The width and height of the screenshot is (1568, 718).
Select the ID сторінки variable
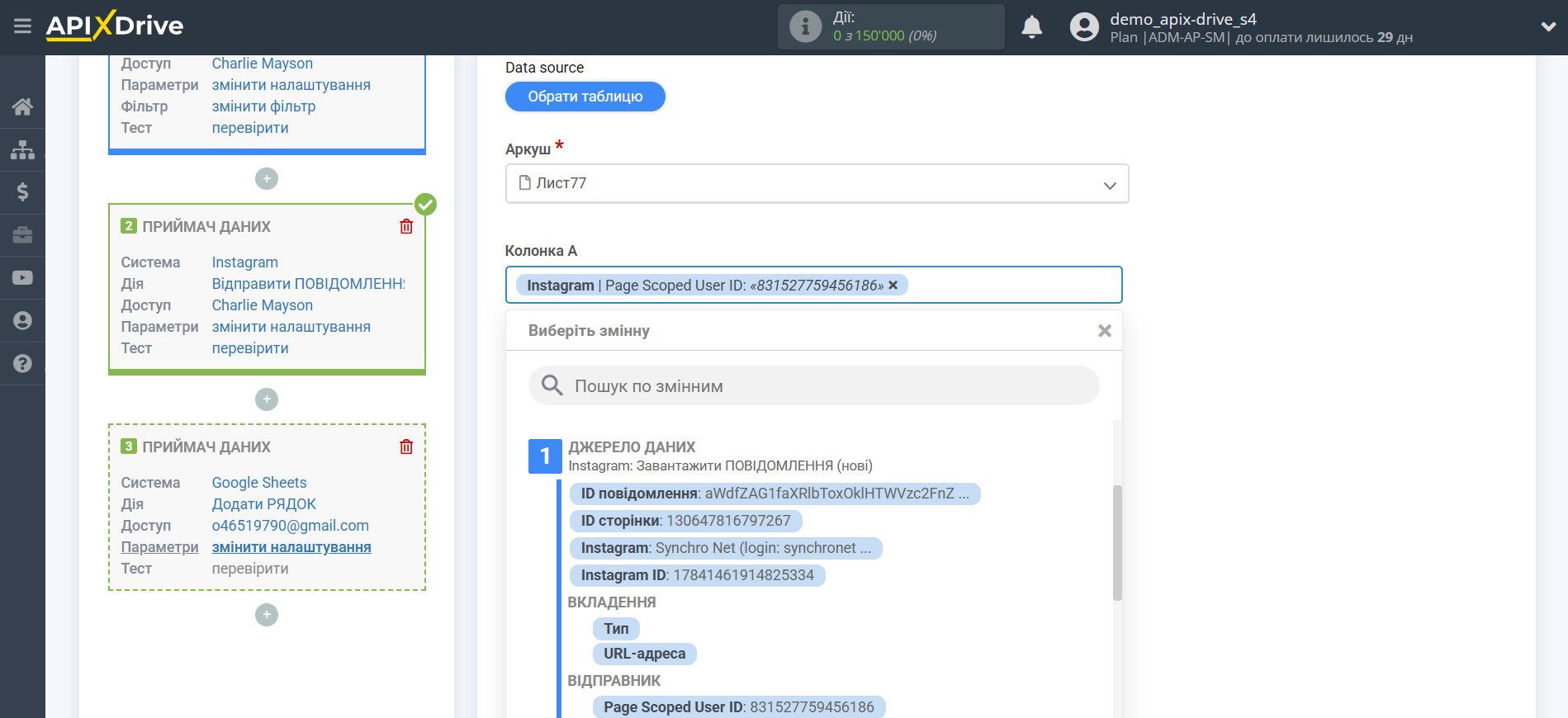point(685,521)
